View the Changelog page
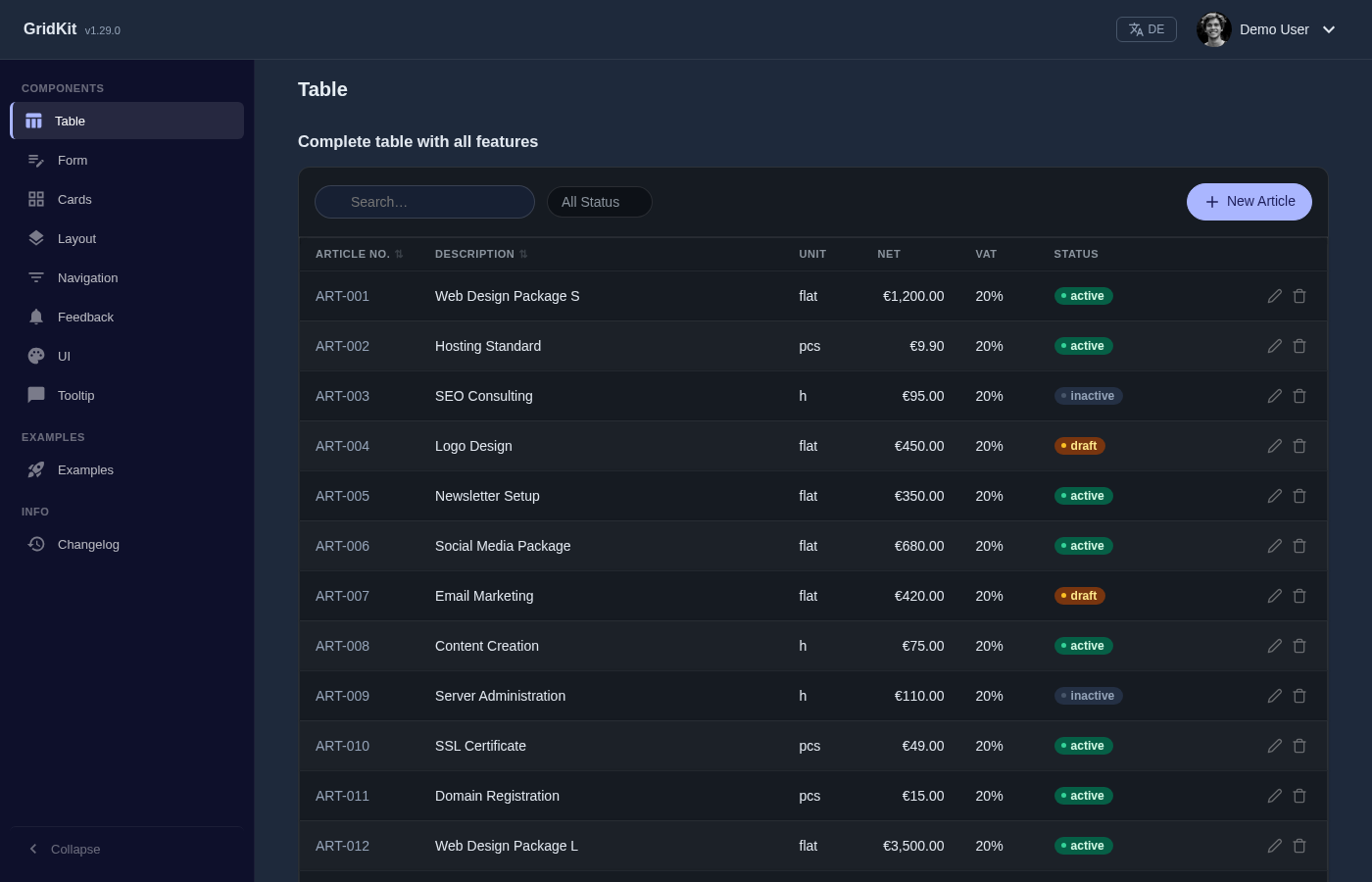The image size is (1372, 882). coord(127,544)
